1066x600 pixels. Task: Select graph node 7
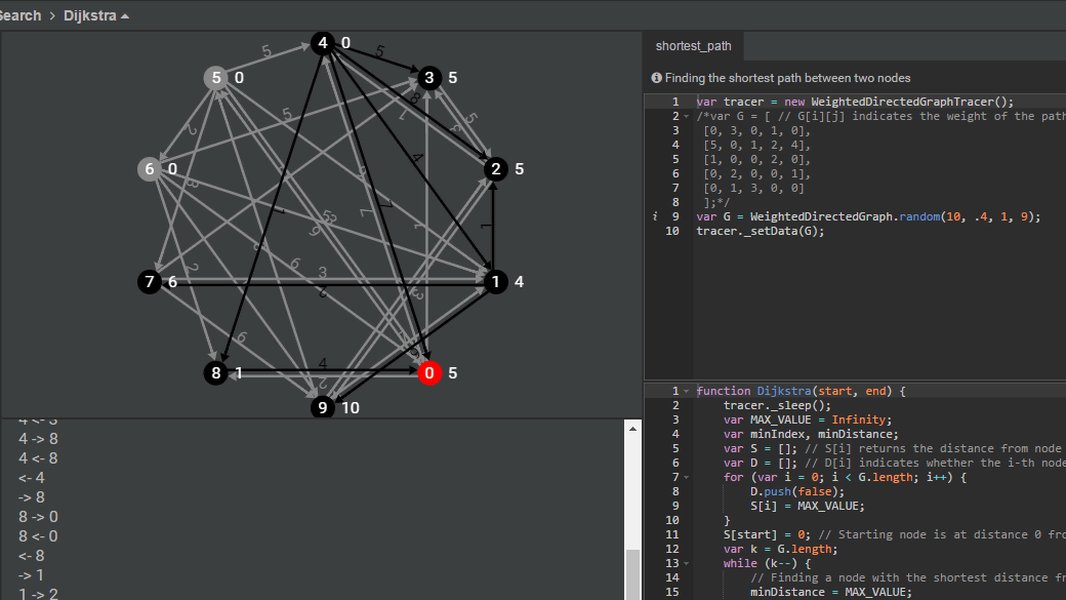pos(150,281)
